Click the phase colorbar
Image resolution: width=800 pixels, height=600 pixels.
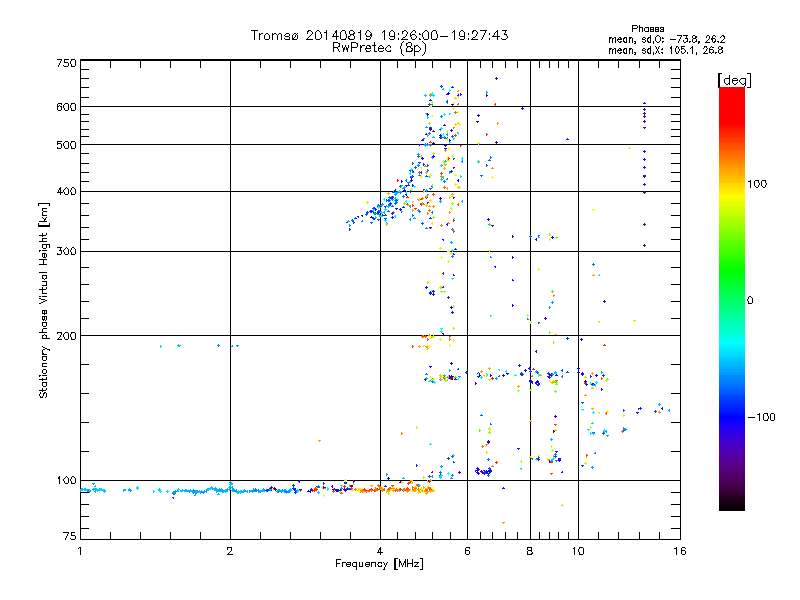click(x=732, y=298)
